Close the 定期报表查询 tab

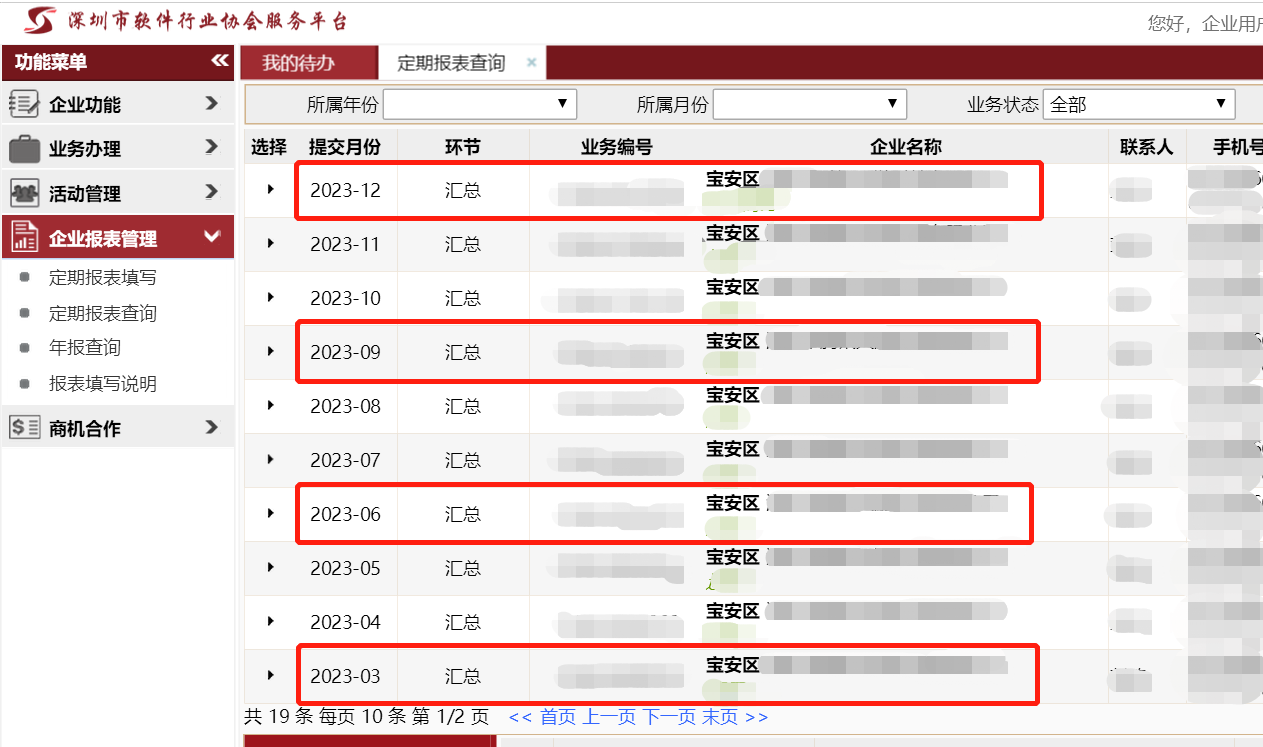[x=532, y=63]
